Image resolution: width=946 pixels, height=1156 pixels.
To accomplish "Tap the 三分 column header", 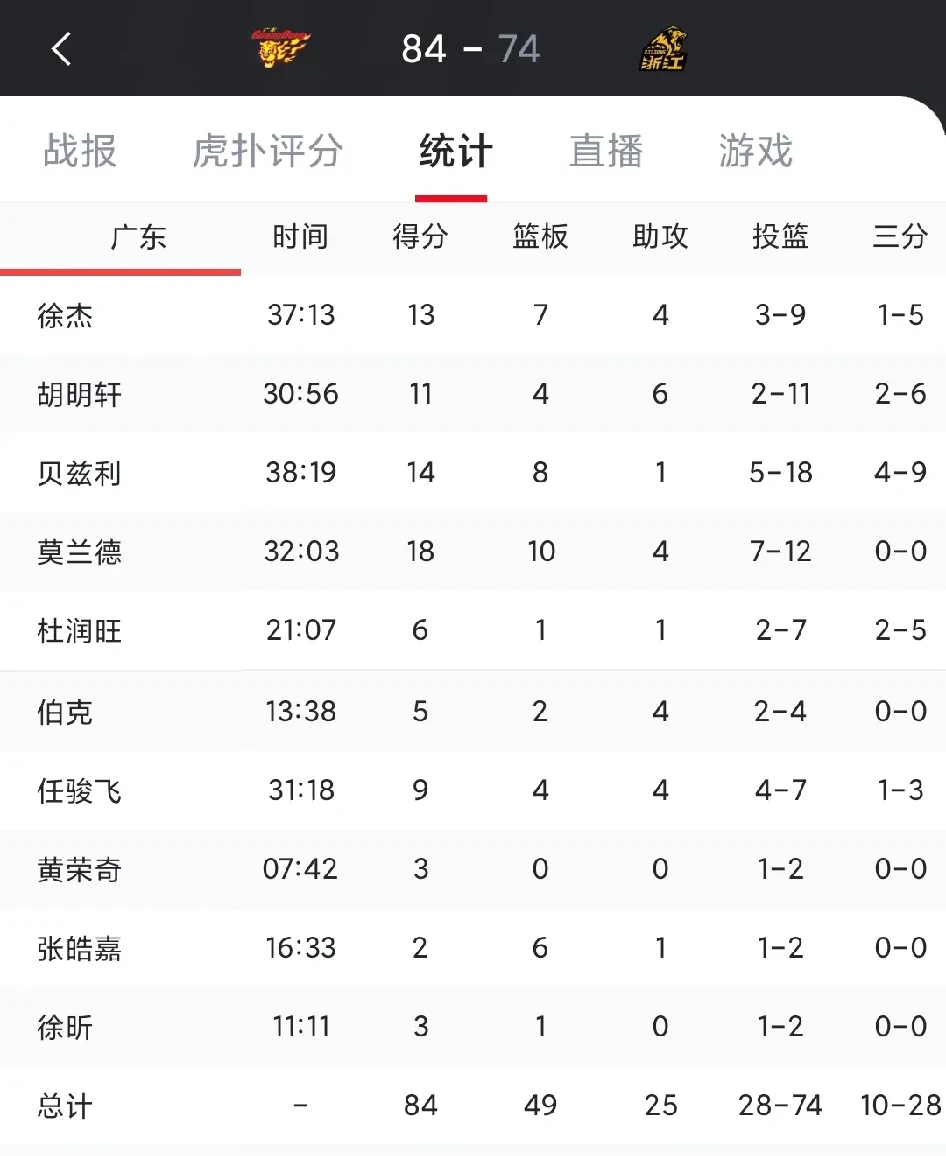I will (900, 237).
